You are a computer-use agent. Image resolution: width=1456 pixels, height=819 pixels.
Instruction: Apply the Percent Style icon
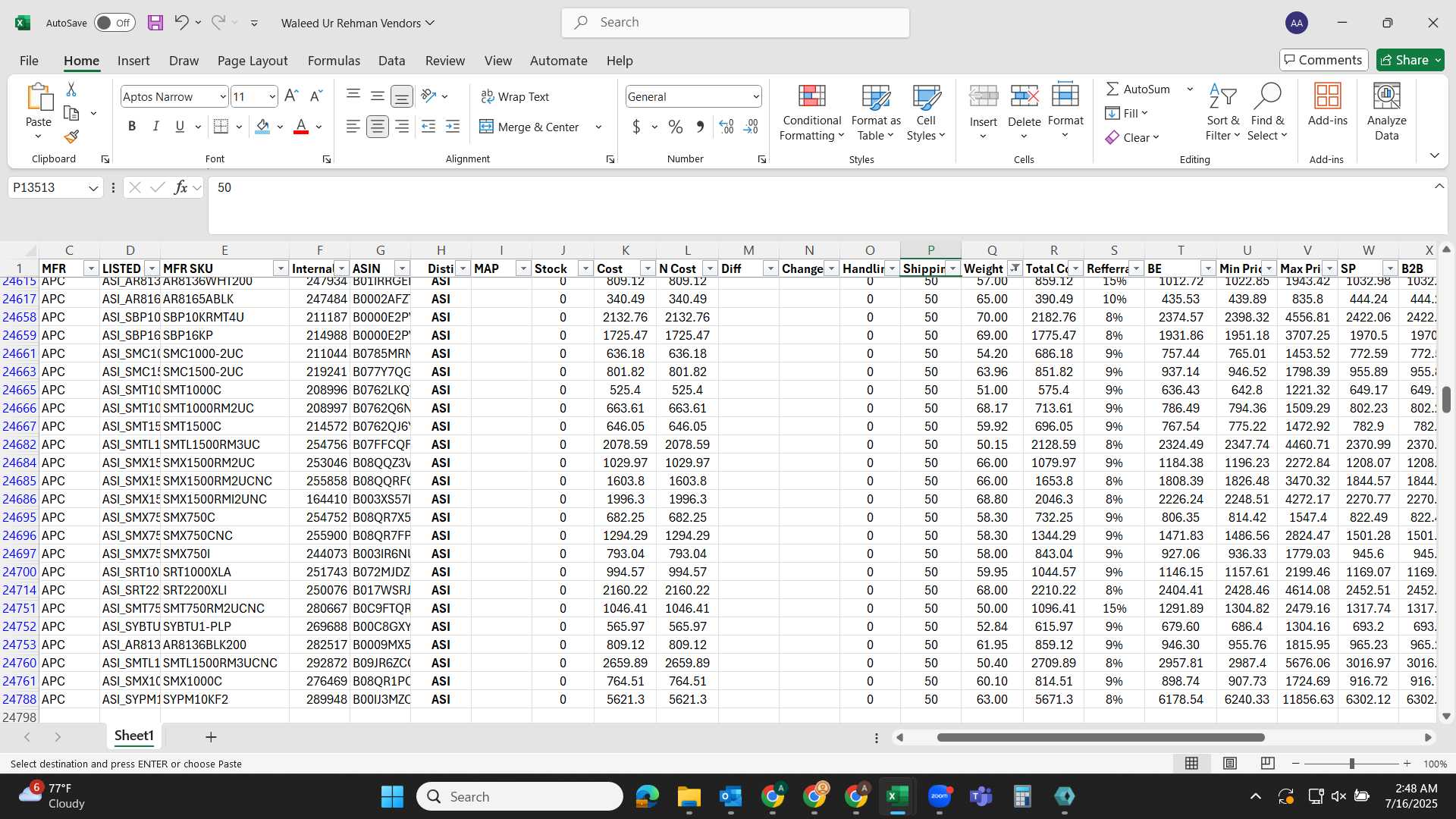point(676,127)
